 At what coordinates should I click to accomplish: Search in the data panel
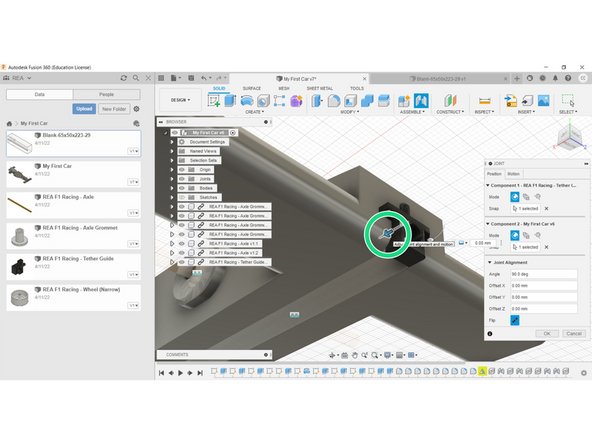[x=136, y=78]
